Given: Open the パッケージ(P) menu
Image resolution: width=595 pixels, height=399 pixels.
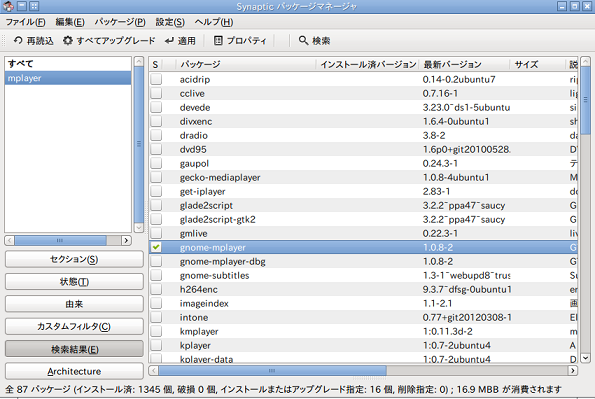Looking at the screenshot, I should [120, 22].
